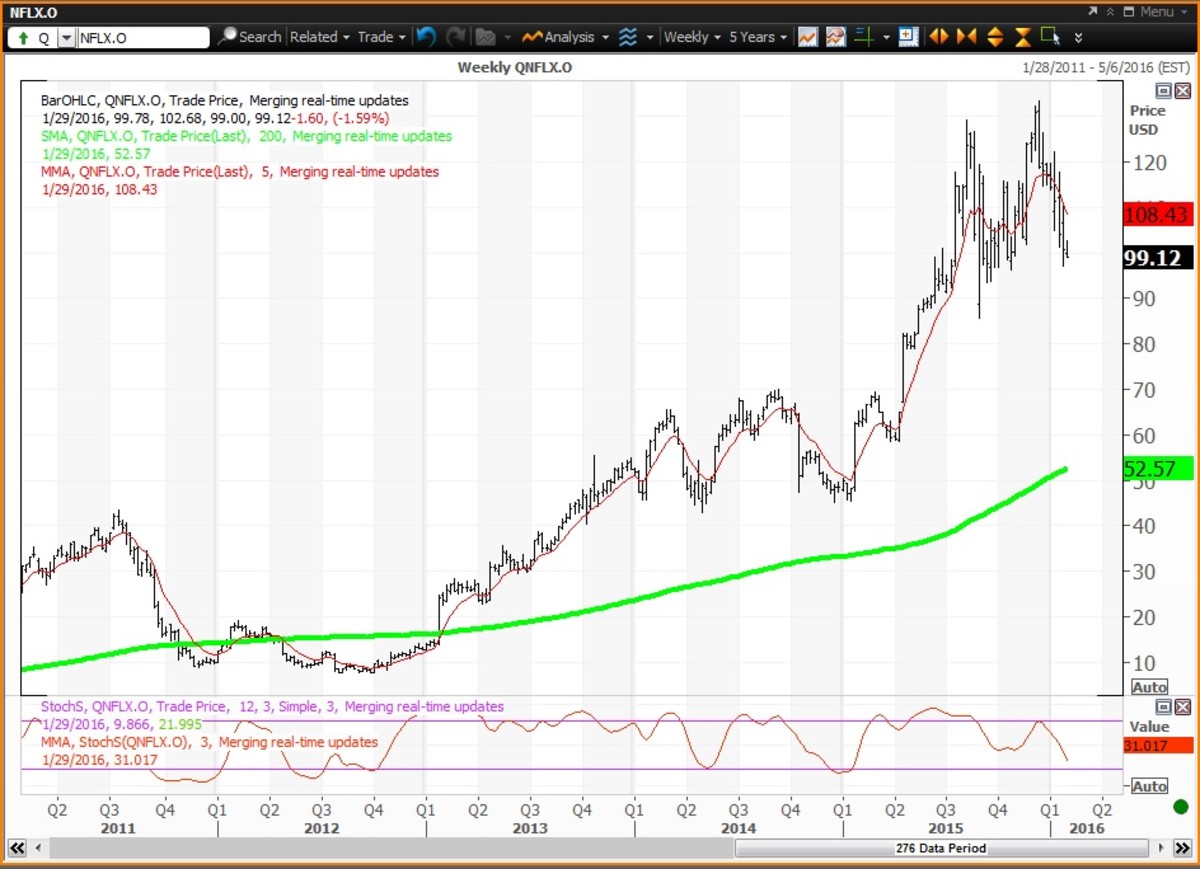Toggle Auto scaling on the price axis
1200x869 pixels.
[x=1149, y=687]
